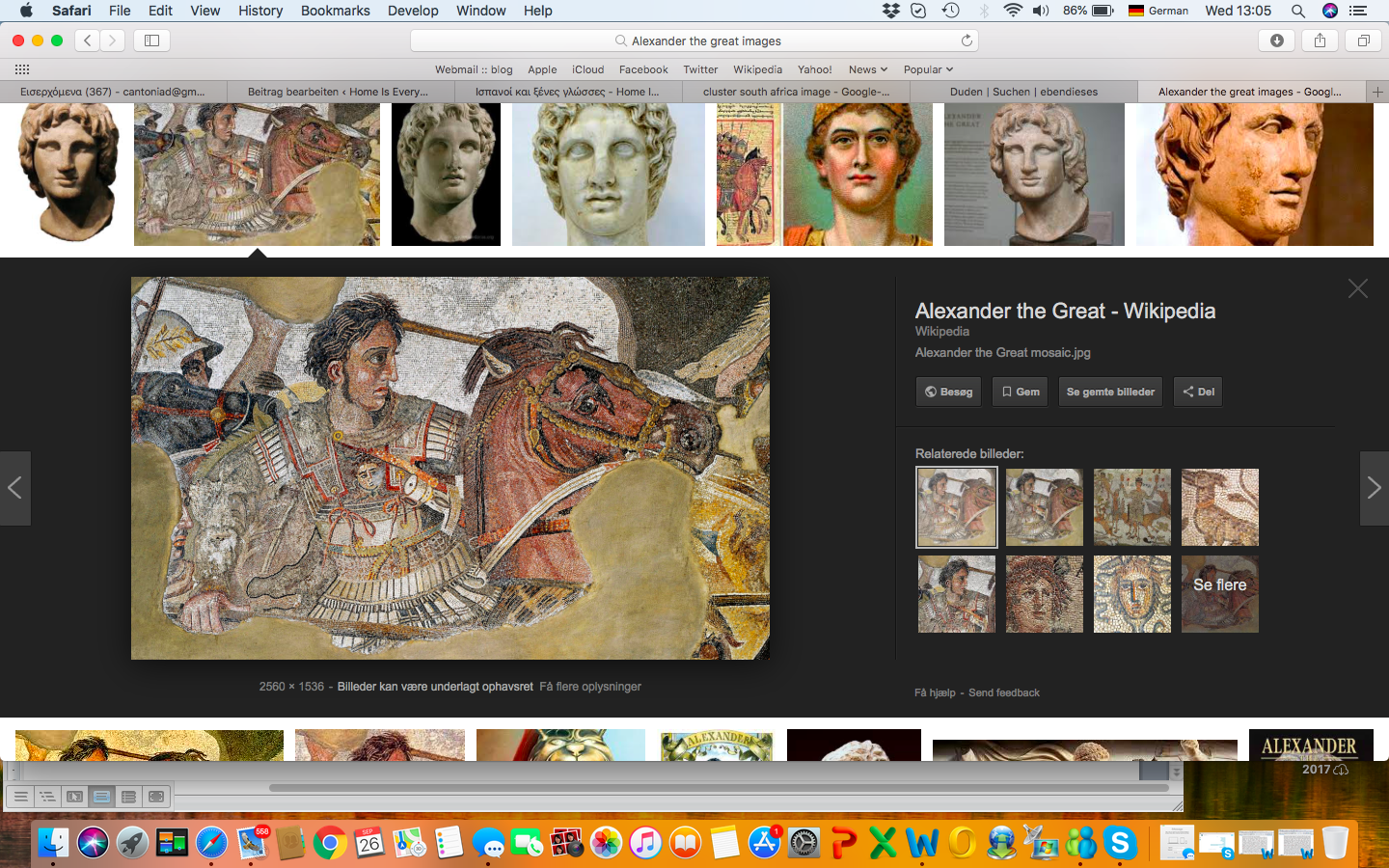Open Spotlight search
The height and width of the screenshot is (868, 1389).
1298,11
